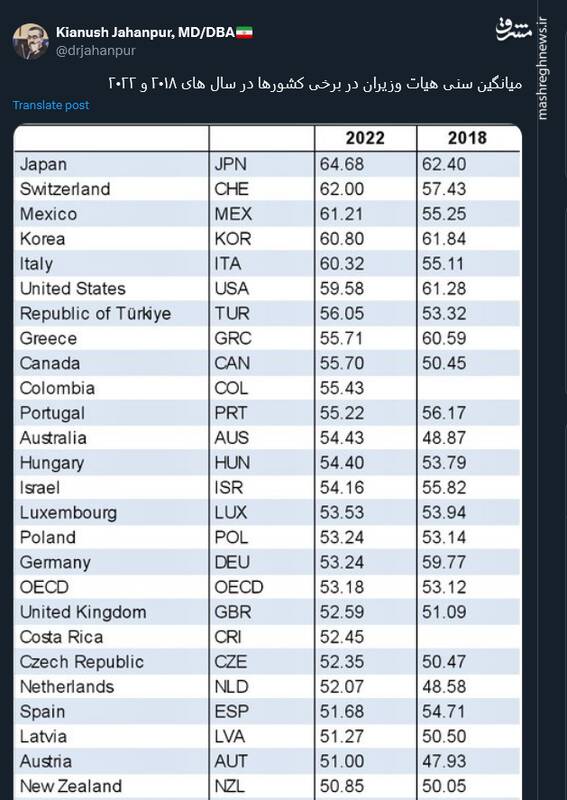Open the @drjahanpur handle link

click(x=96, y=51)
